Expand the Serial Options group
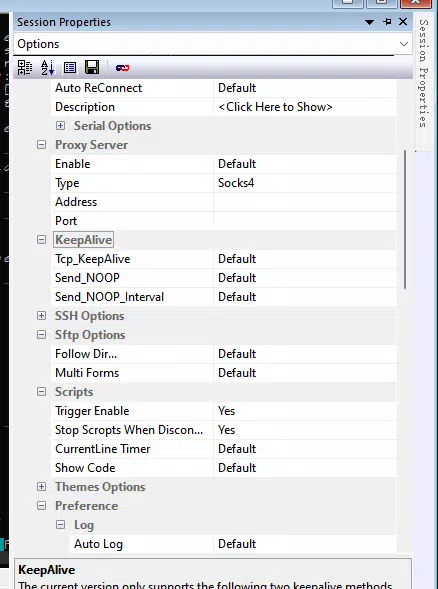 click(x=60, y=126)
